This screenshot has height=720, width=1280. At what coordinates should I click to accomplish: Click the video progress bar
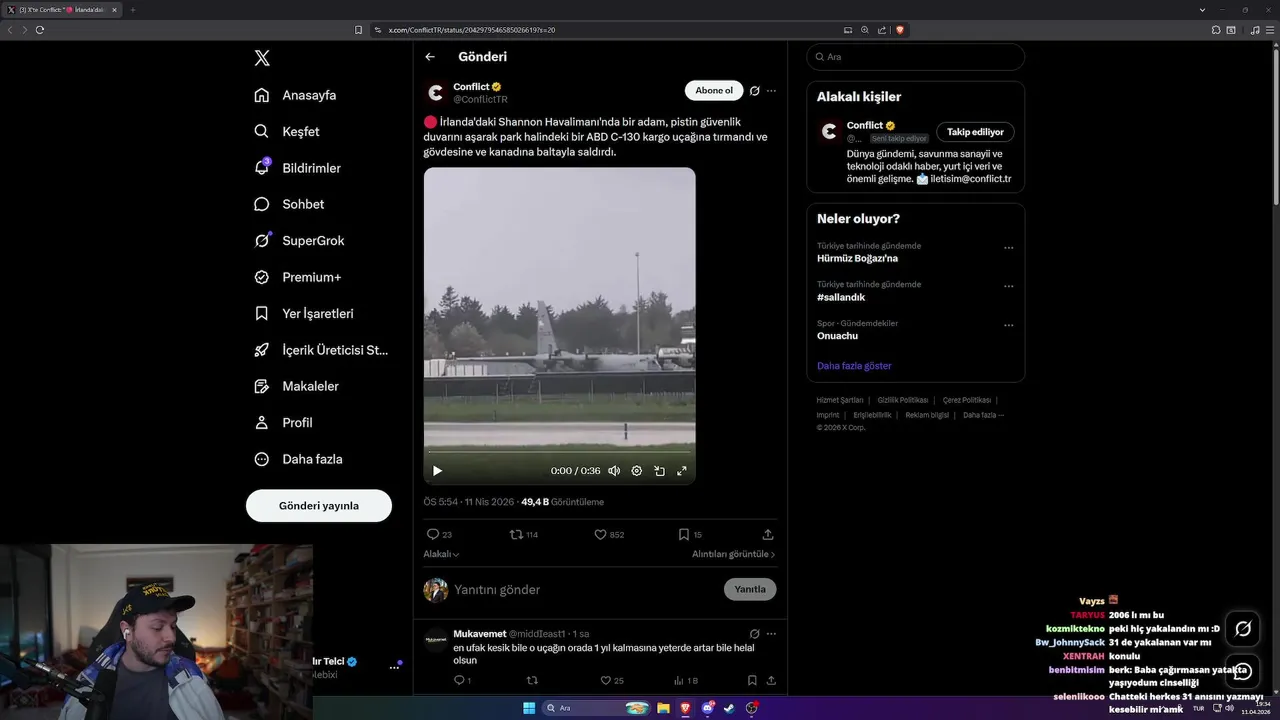click(559, 452)
